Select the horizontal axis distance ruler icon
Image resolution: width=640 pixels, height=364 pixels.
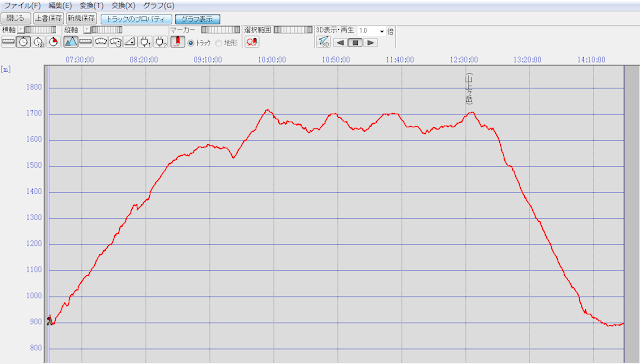point(8,42)
